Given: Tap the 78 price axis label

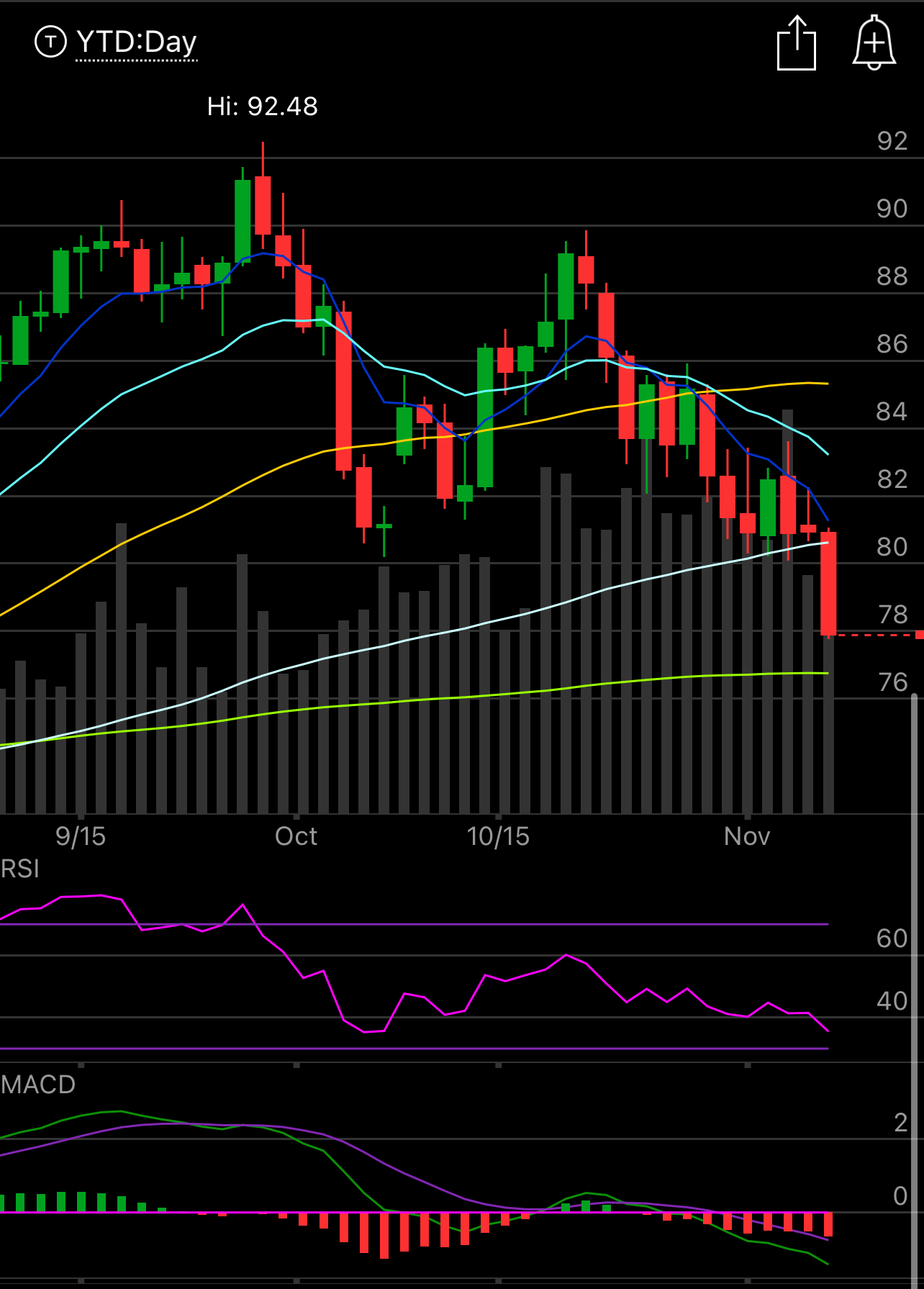Looking at the screenshot, I should click(892, 615).
